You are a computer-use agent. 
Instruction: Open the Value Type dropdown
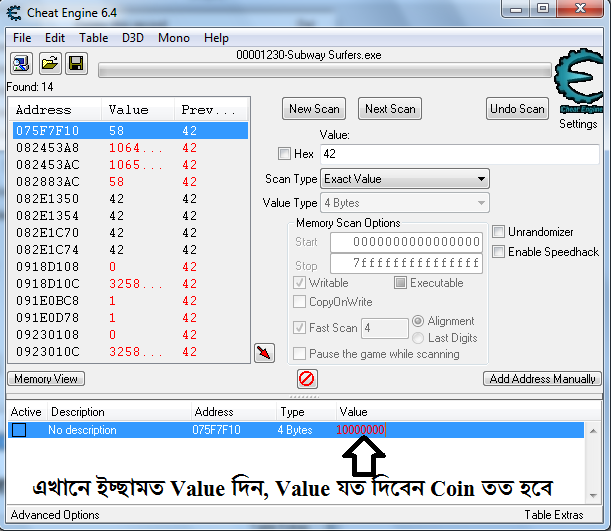(405, 203)
